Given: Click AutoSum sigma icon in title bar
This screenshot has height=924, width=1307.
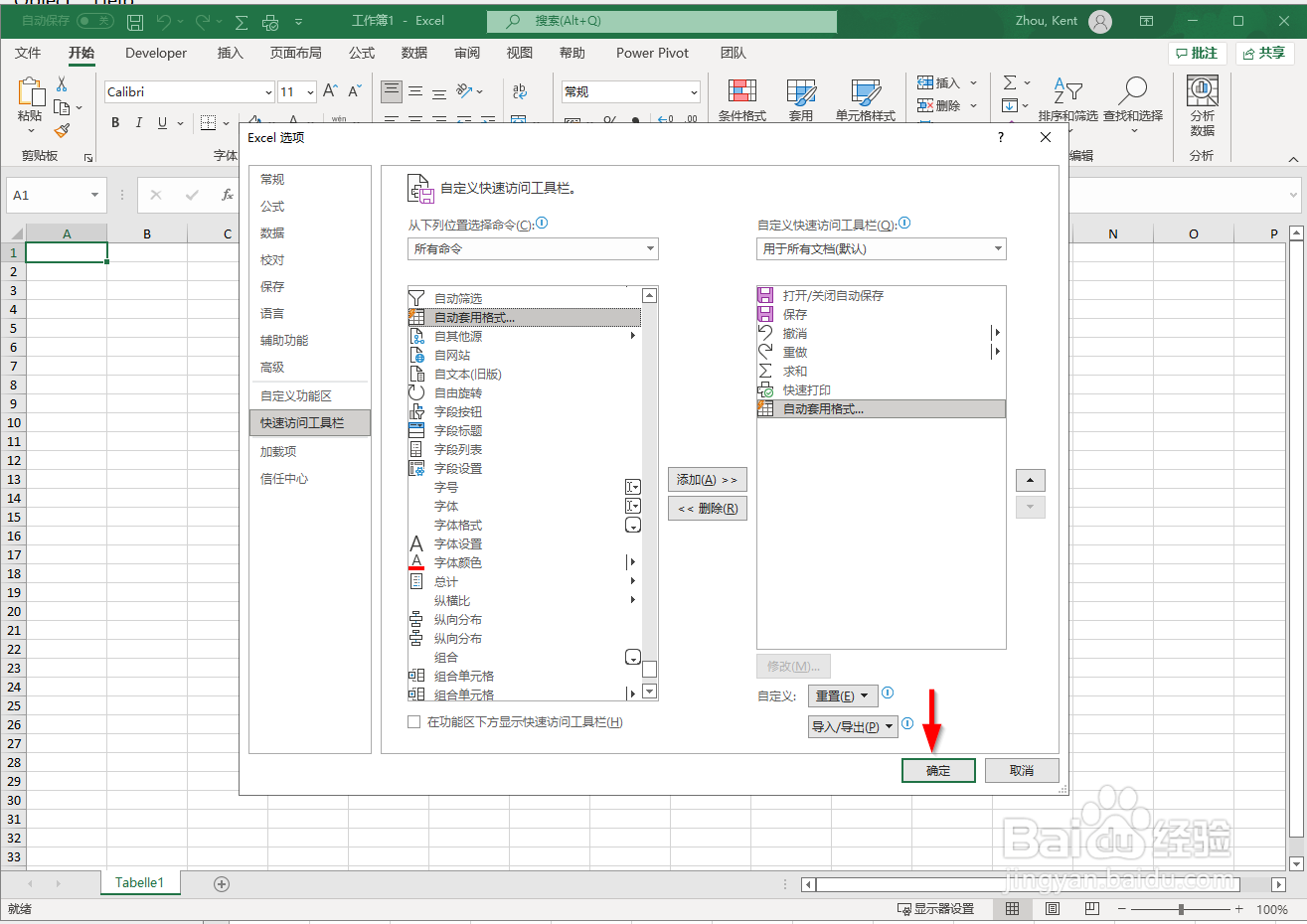Looking at the screenshot, I should pos(242,21).
